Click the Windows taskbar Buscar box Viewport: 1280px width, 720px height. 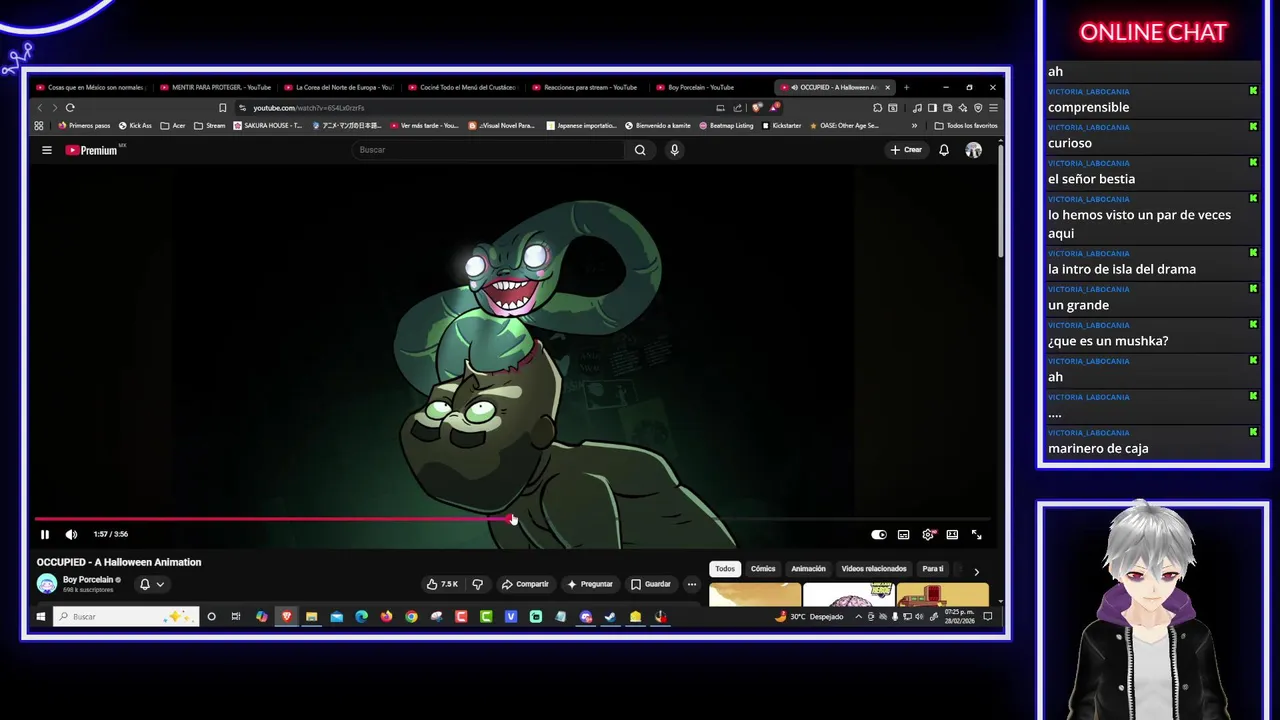(x=126, y=616)
